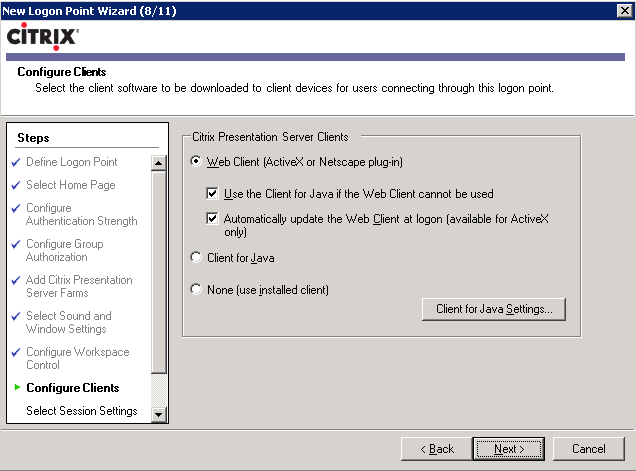Click the Citrix logo
The width and height of the screenshot is (636, 471).
click(42, 37)
